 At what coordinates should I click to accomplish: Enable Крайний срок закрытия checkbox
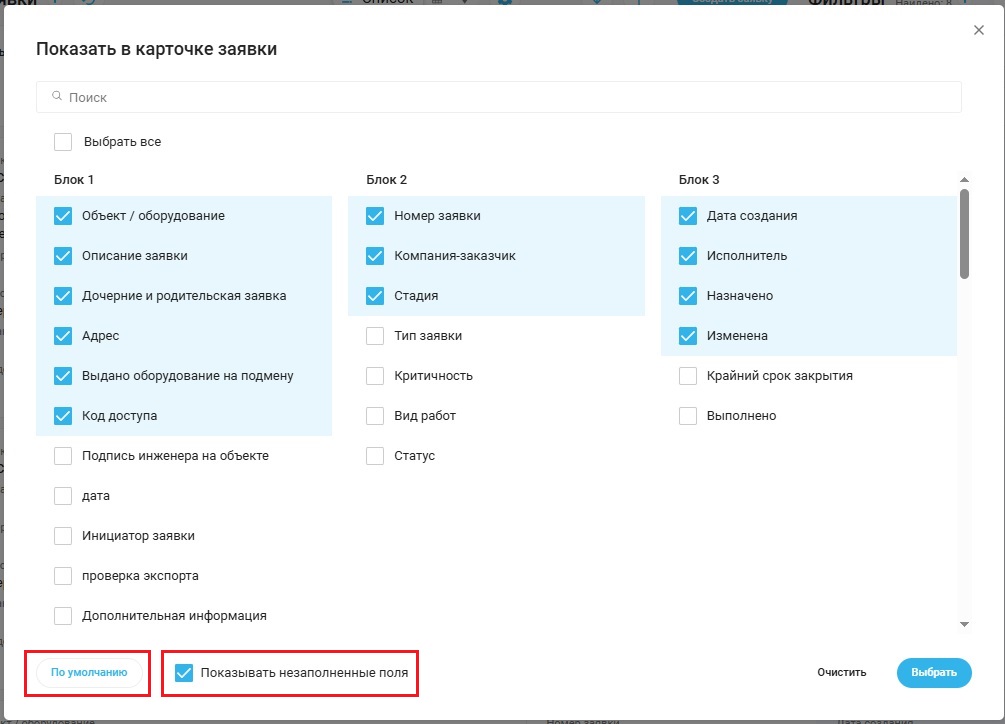(x=688, y=376)
